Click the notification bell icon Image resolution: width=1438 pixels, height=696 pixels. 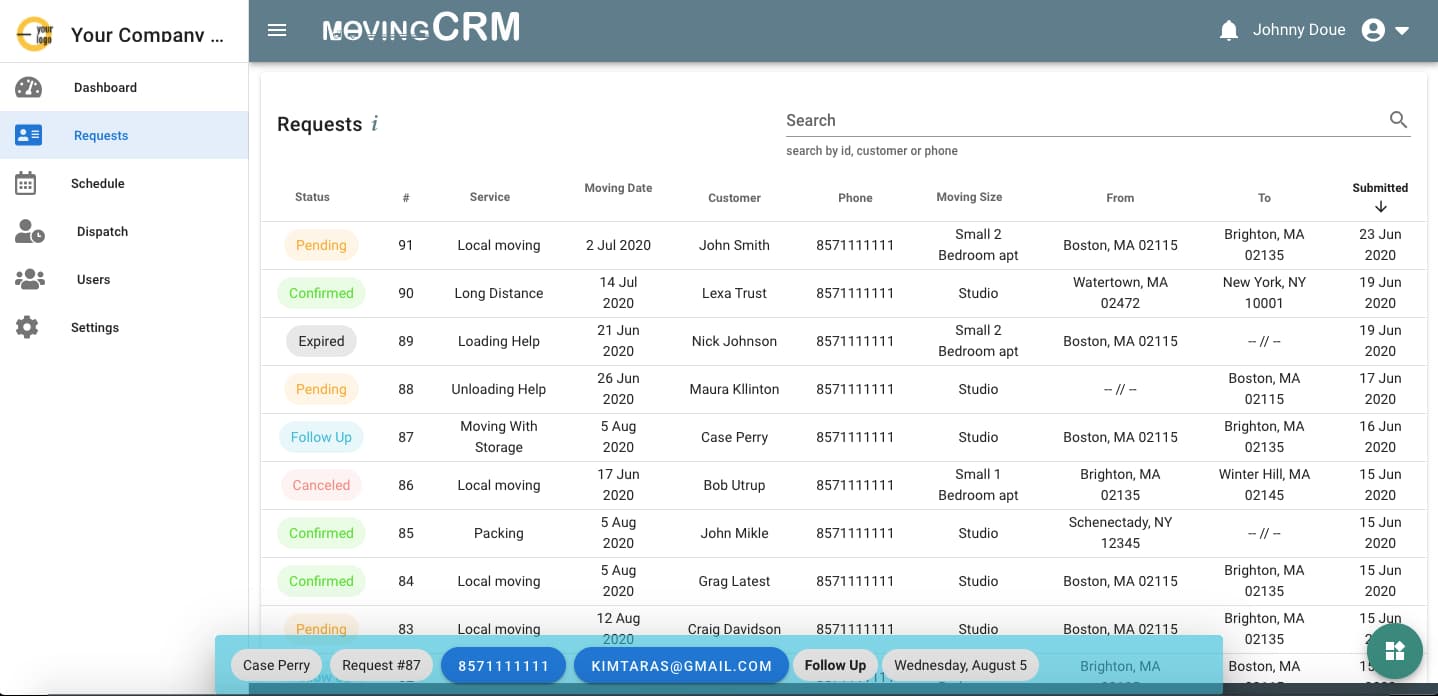1229,30
